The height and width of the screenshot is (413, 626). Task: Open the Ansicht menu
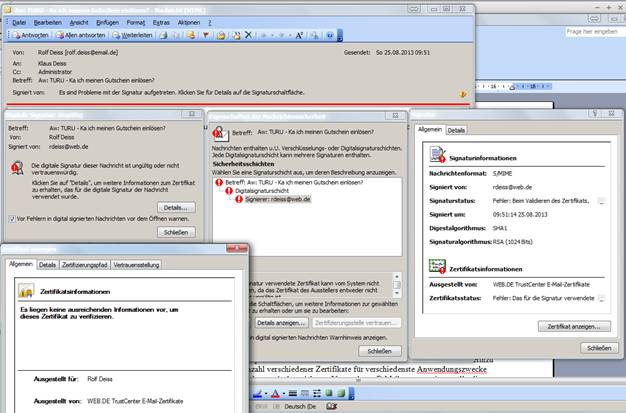click(x=79, y=23)
